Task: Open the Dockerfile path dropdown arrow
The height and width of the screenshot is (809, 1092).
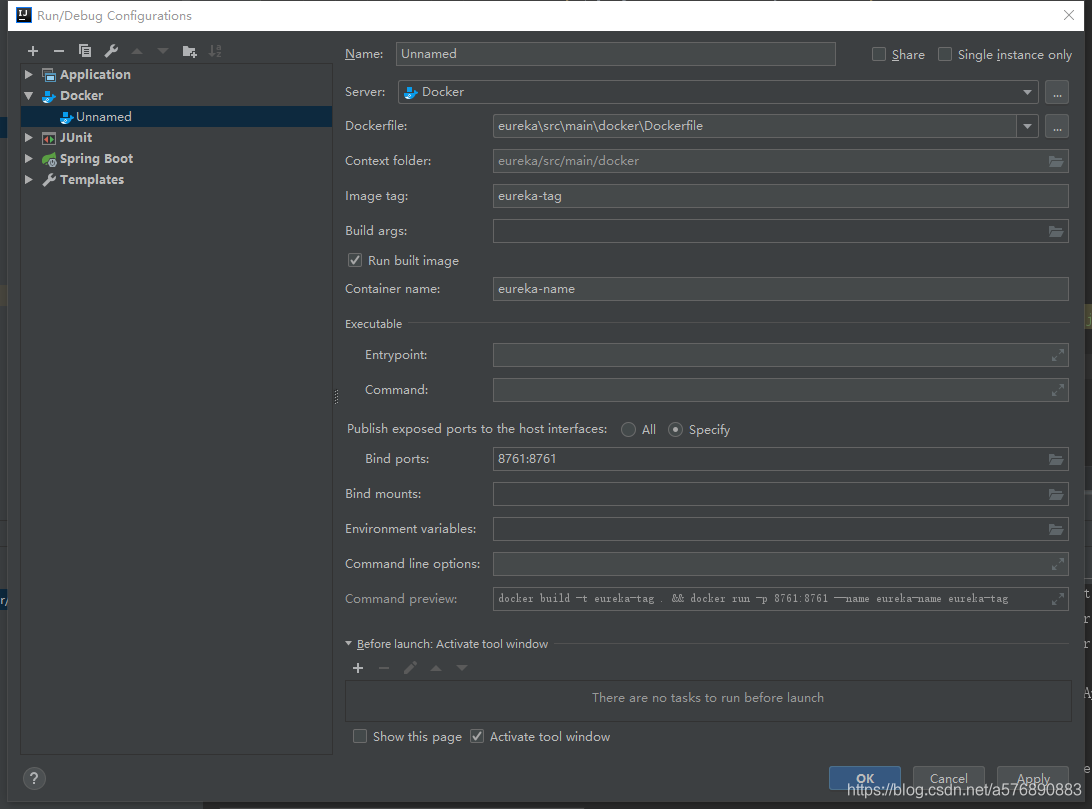Action: (x=1027, y=126)
